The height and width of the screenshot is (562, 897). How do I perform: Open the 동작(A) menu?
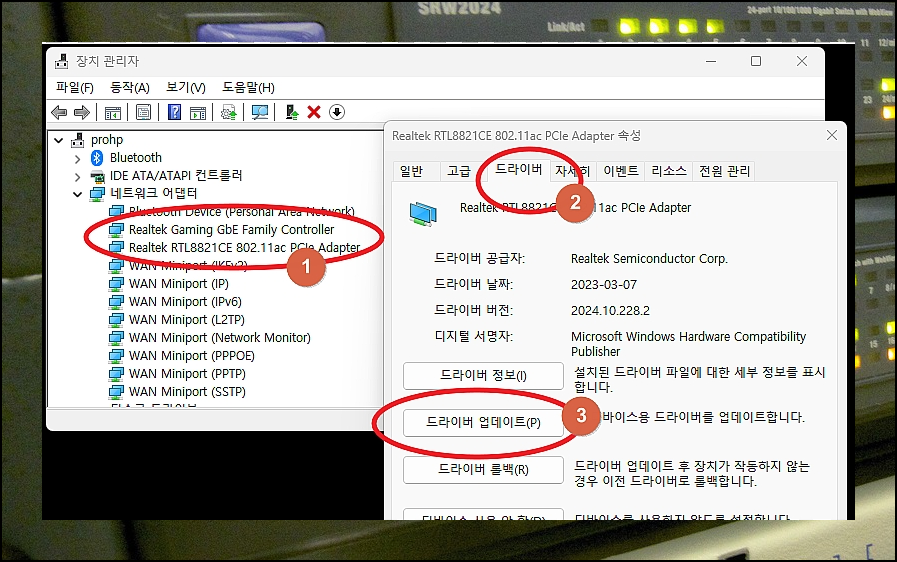[129, 88]
